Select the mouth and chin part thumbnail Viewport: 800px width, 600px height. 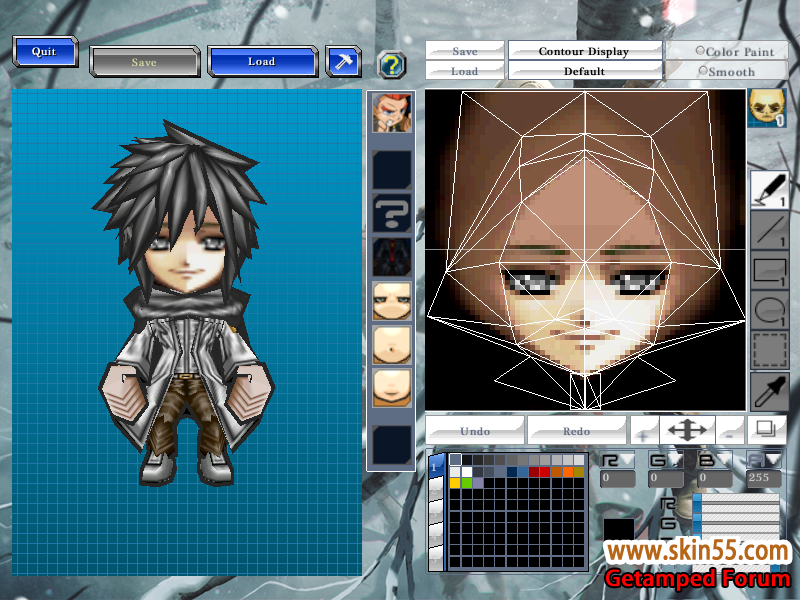391,388
